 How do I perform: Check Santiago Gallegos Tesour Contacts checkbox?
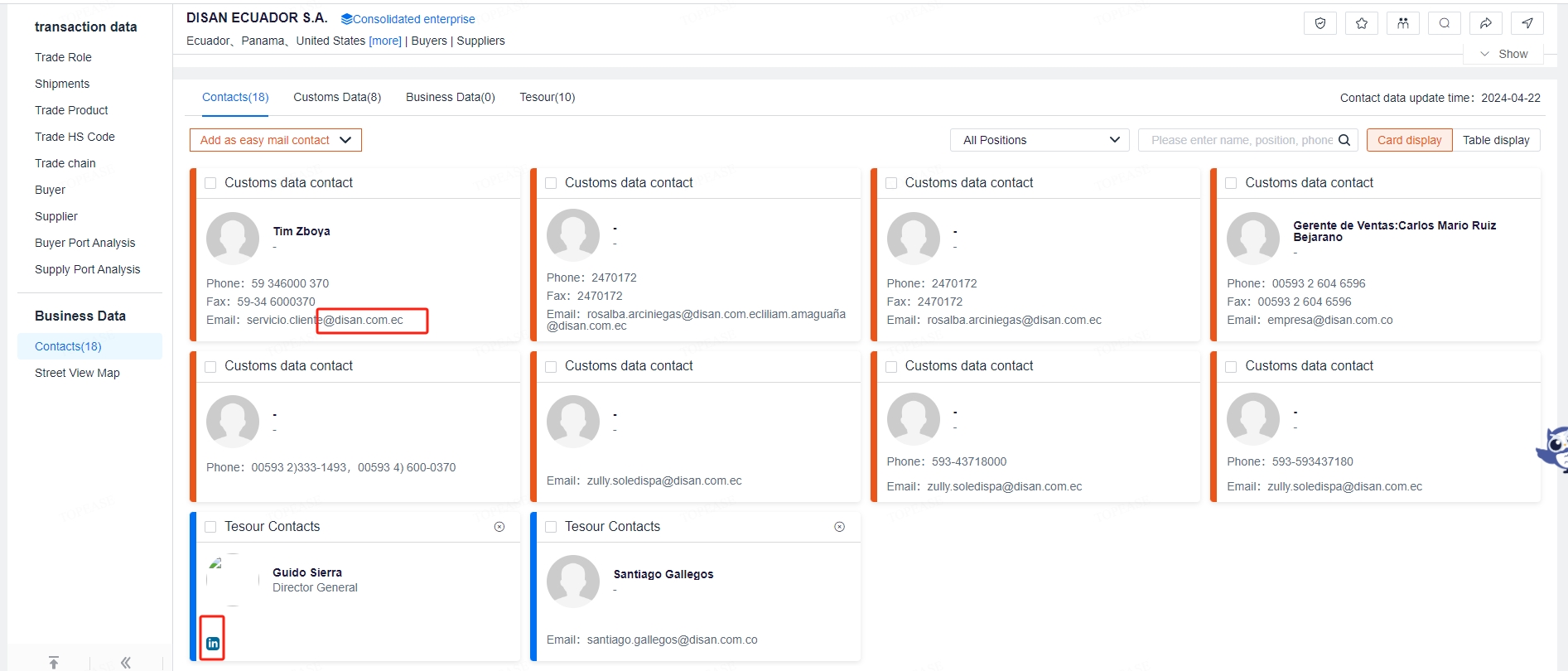click(x=551, y=527)
